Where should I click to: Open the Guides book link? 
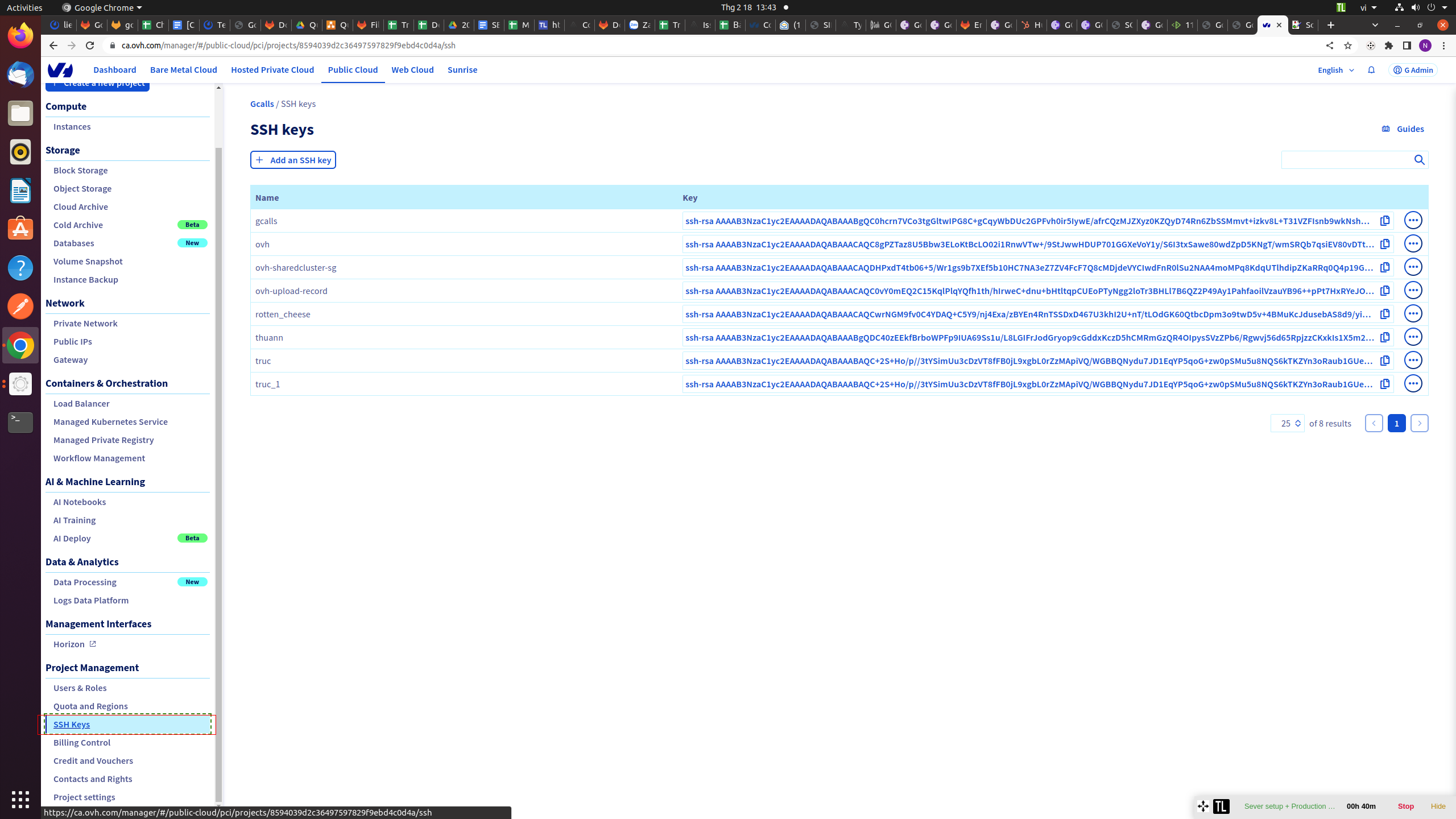(x=1403, y=129)
